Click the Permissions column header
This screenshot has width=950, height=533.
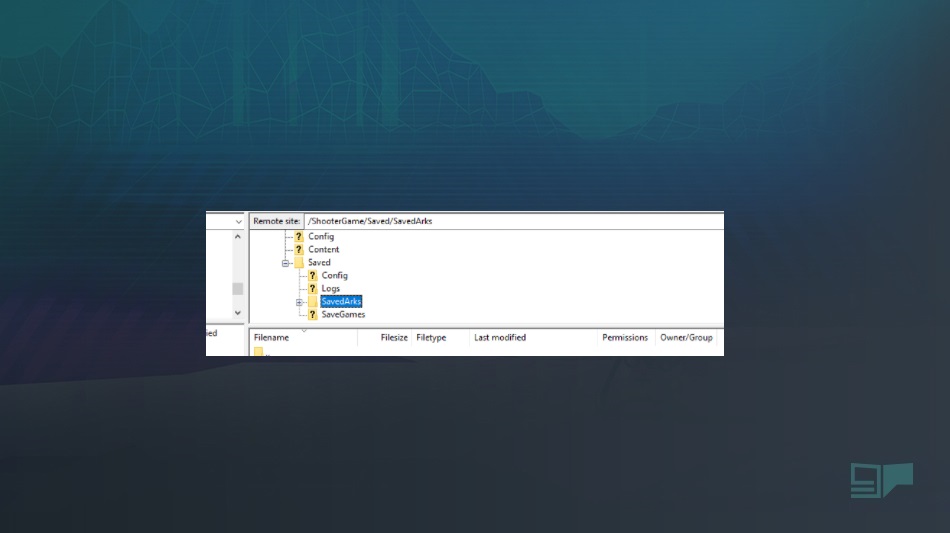(625, 338)
